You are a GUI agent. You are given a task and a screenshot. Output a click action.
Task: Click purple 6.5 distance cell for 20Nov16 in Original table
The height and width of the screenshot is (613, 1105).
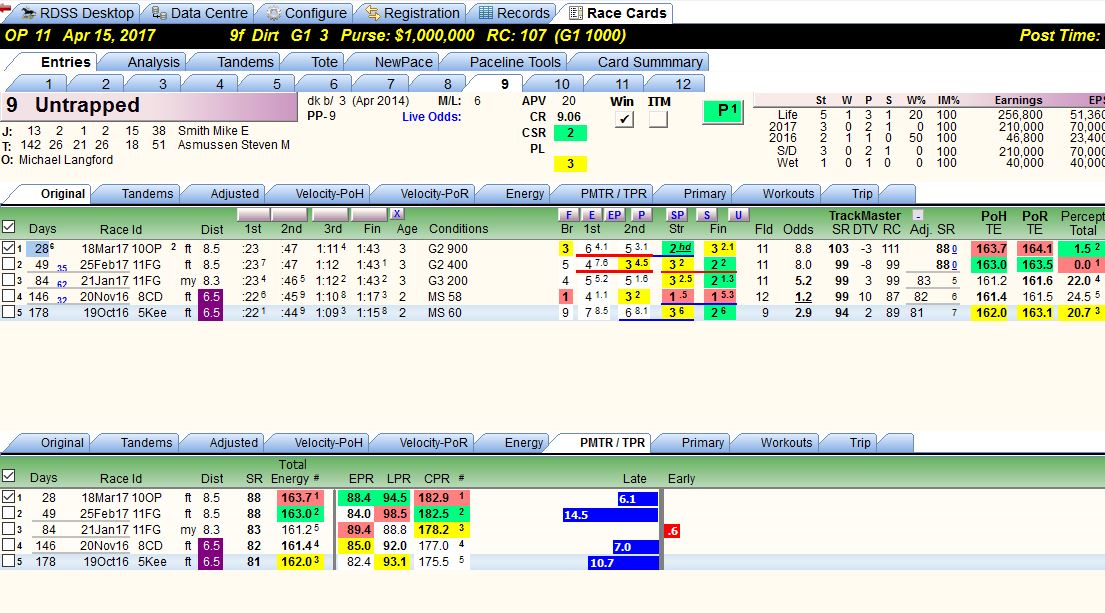pyautogui.click(x=211, y=297)
